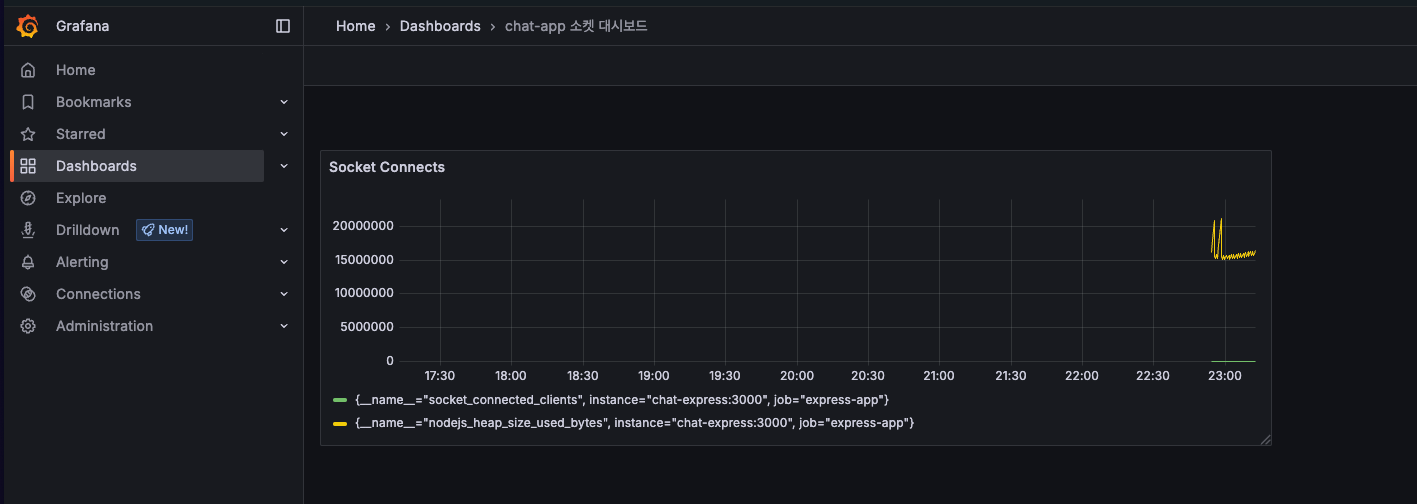Viewport: 1417px width, 504px height.
Task: Open Administration in the sidebar
Action: point(104,326)
